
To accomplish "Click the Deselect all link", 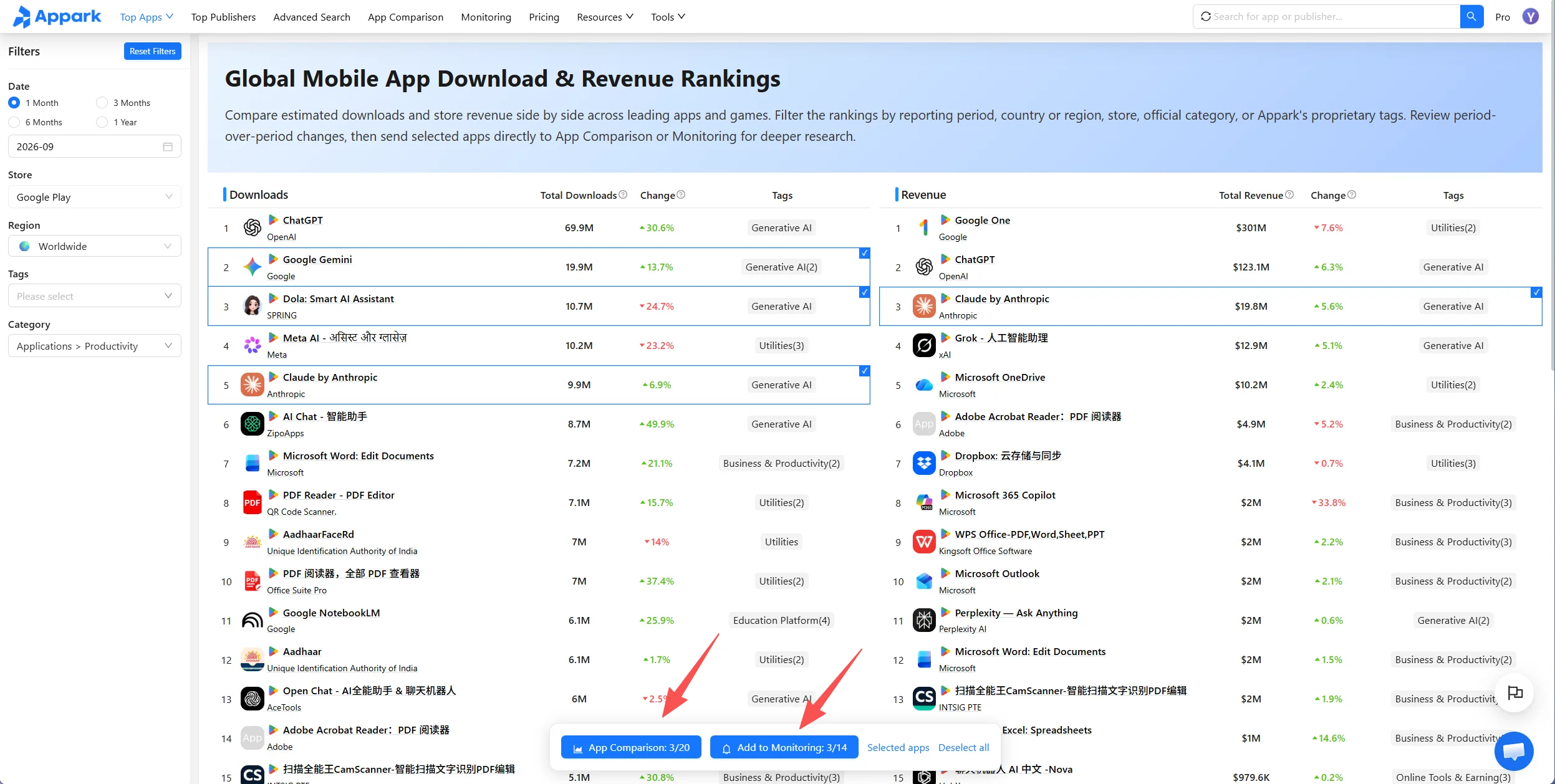I will coord(963,747).
